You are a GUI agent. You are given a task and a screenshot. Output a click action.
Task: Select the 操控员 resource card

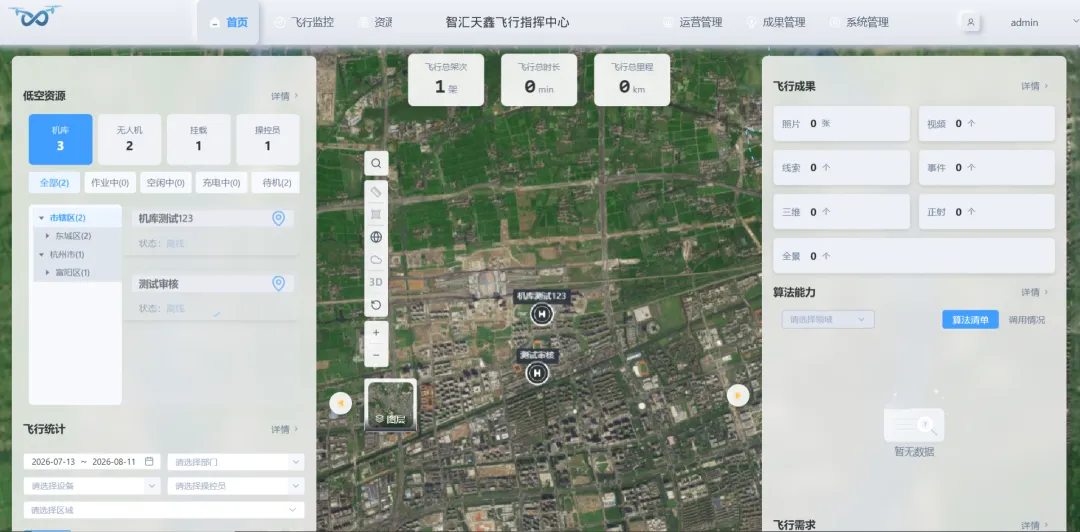[267, 139]
